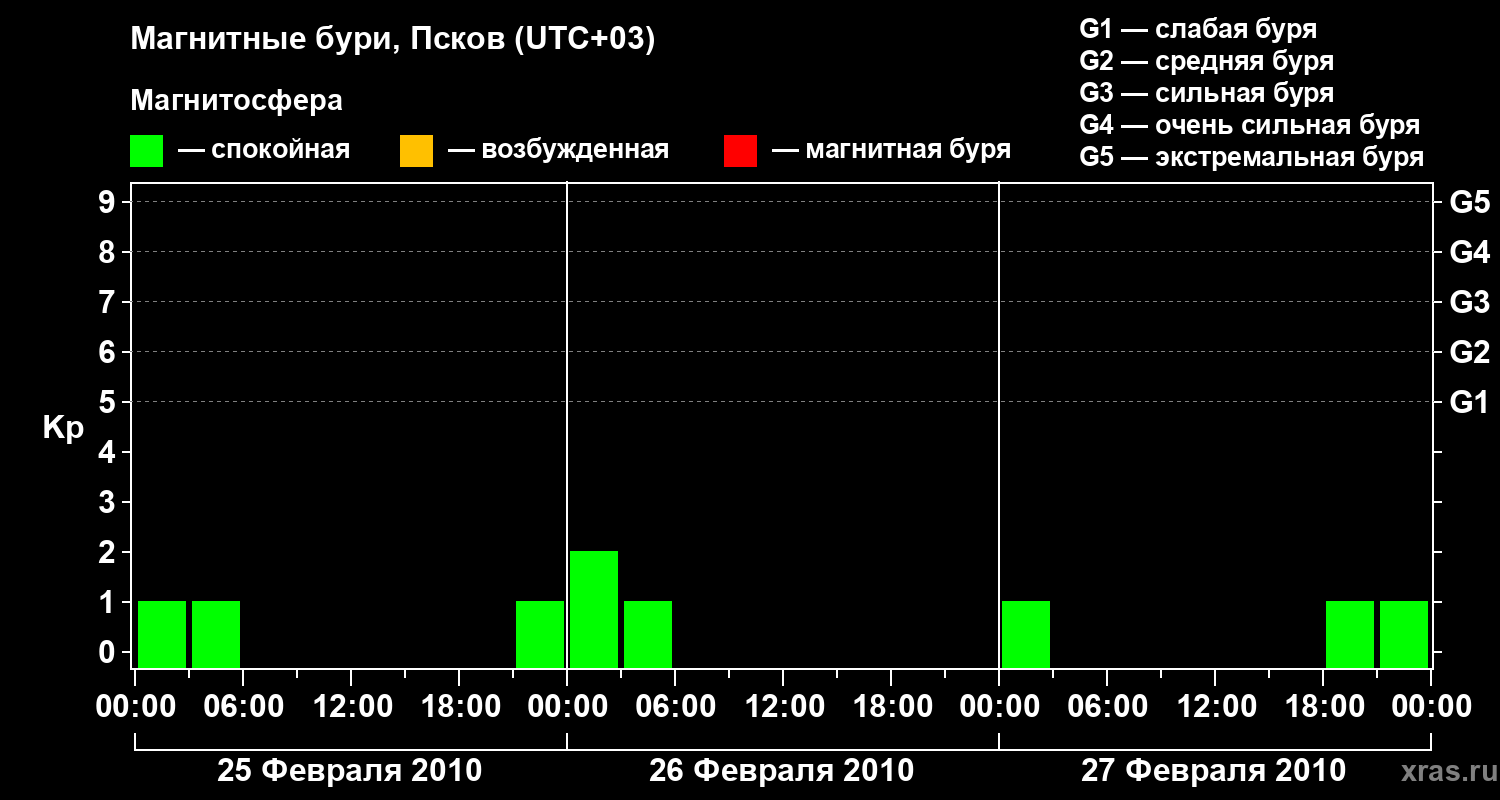Screen dimensions: 1500x800
Task: Click the 18:00–21:00 bar on 27 February
Action: point(1350,634)
